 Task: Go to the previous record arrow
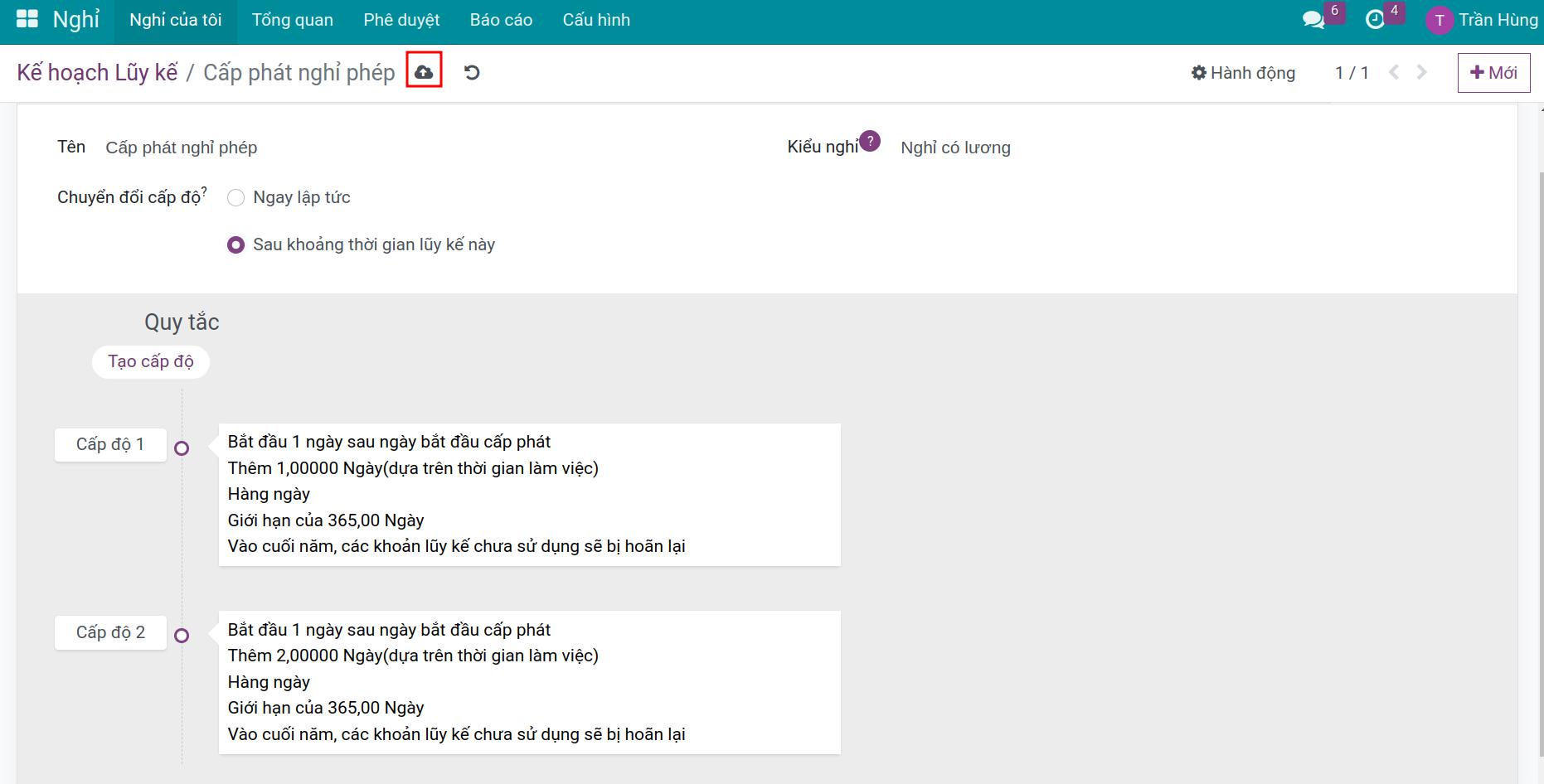point(1394,73)
